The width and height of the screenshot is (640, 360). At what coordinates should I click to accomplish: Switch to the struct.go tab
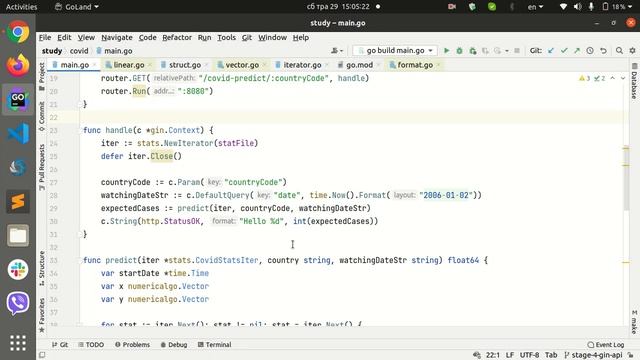click(184, 65)
